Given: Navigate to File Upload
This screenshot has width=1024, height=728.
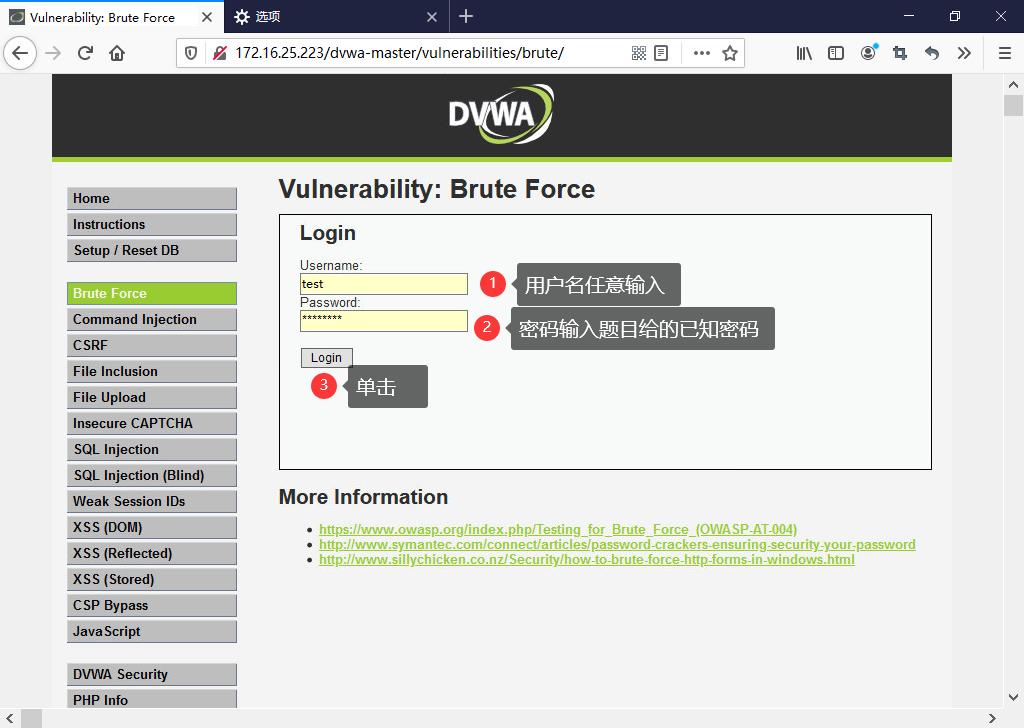Looking at the screenshot, I should (152, 398).
